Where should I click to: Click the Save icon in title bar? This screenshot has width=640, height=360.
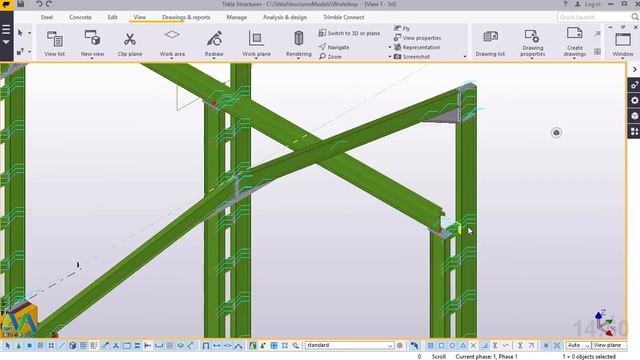pyautogui.click(x=20, y=4)
